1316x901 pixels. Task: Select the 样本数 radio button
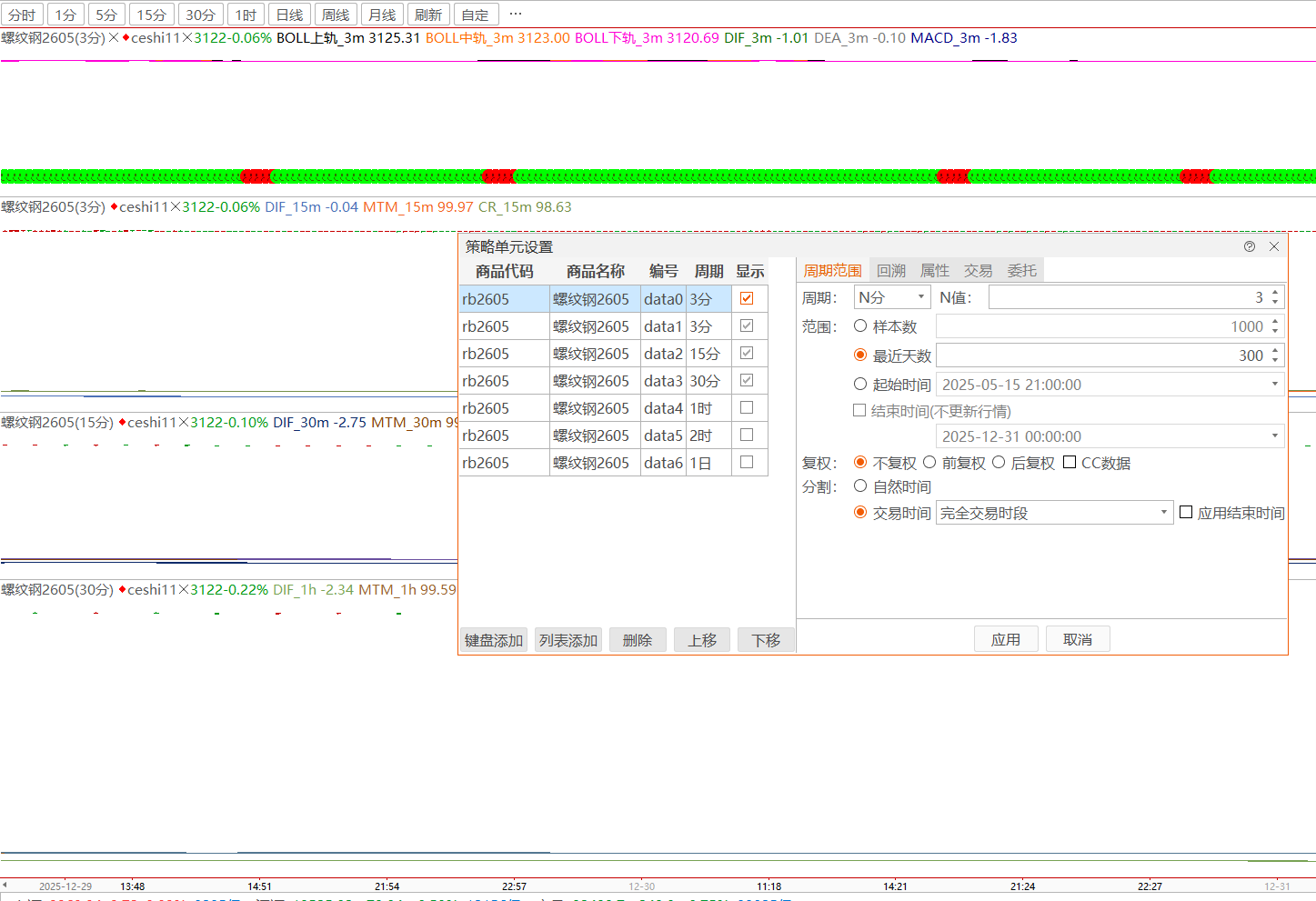(860, 326)
